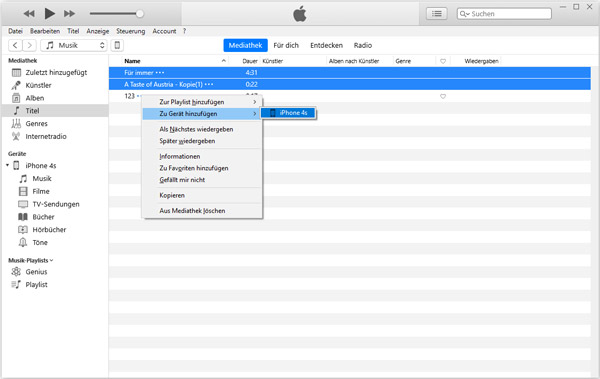600x379 pixels.
Task: Start playback with the play button
Action: click(x=49, y=14)
